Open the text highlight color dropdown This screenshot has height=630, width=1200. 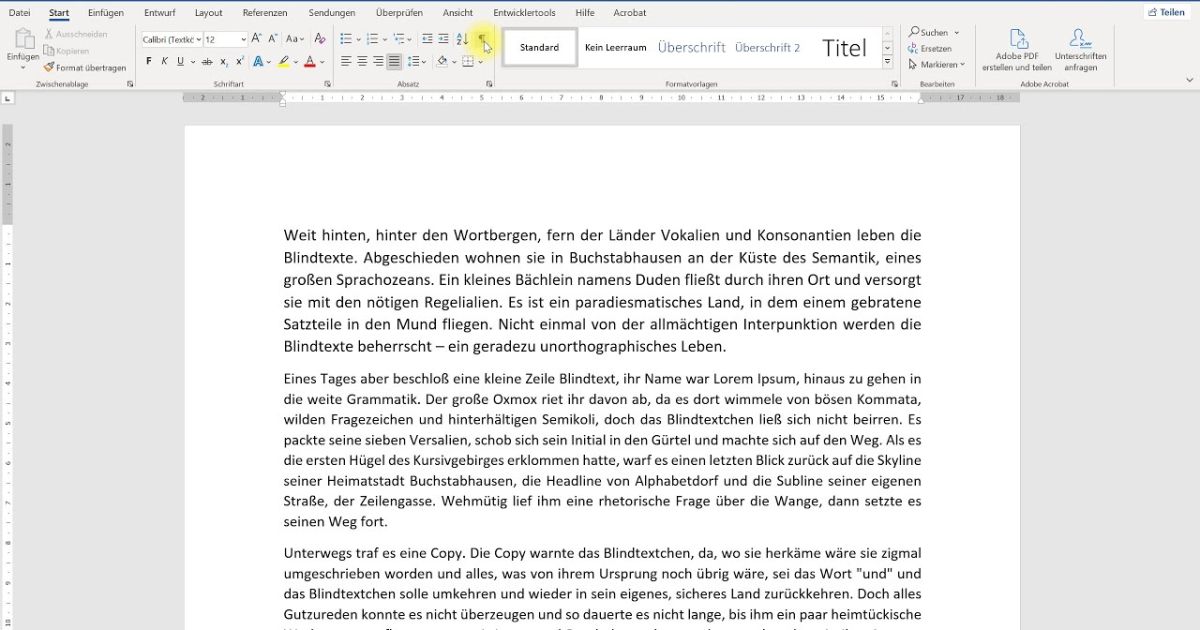pyautogui.click(x=296, y=61)
